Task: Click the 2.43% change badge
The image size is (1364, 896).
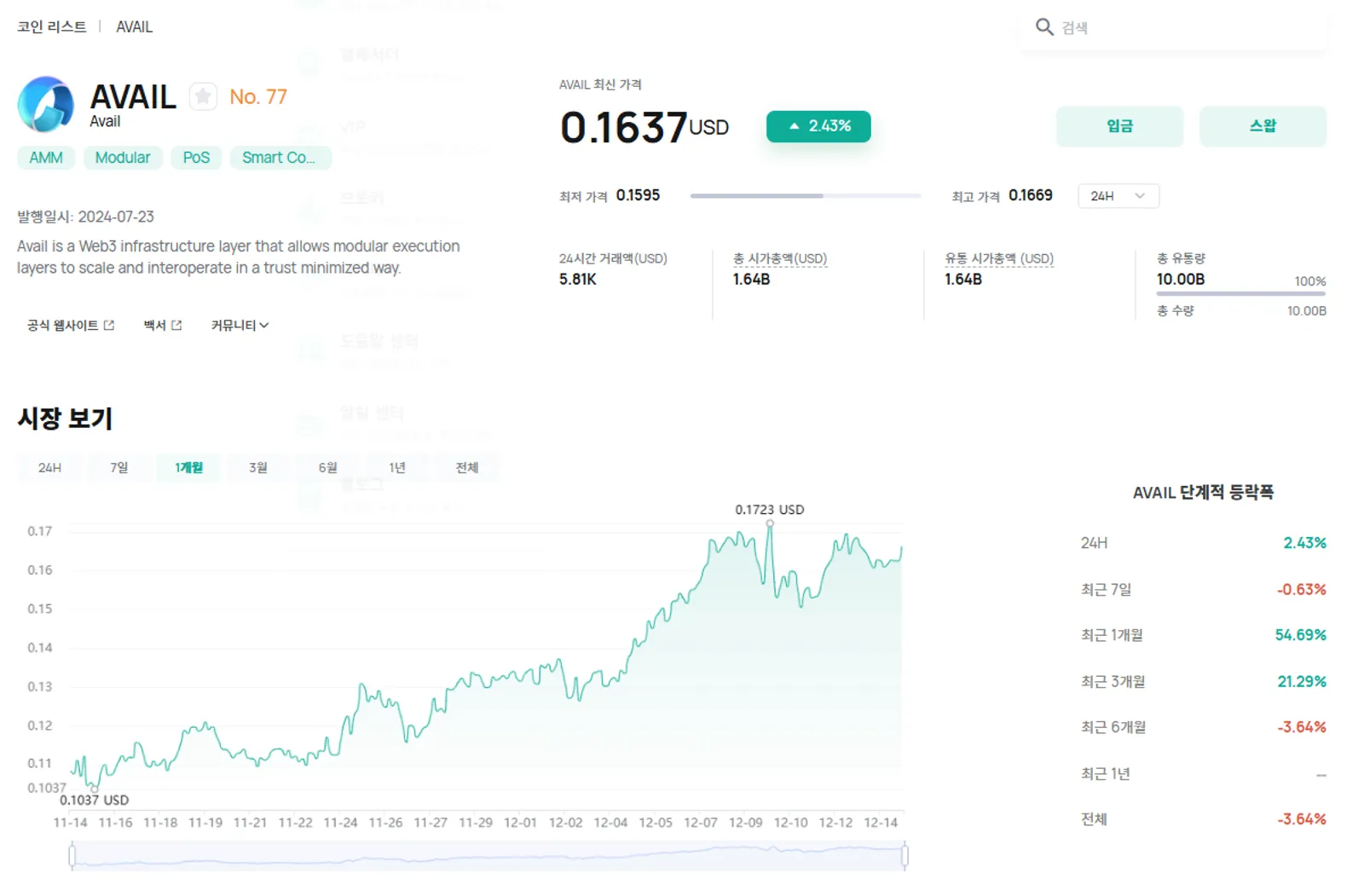Action: coord(818,126)
